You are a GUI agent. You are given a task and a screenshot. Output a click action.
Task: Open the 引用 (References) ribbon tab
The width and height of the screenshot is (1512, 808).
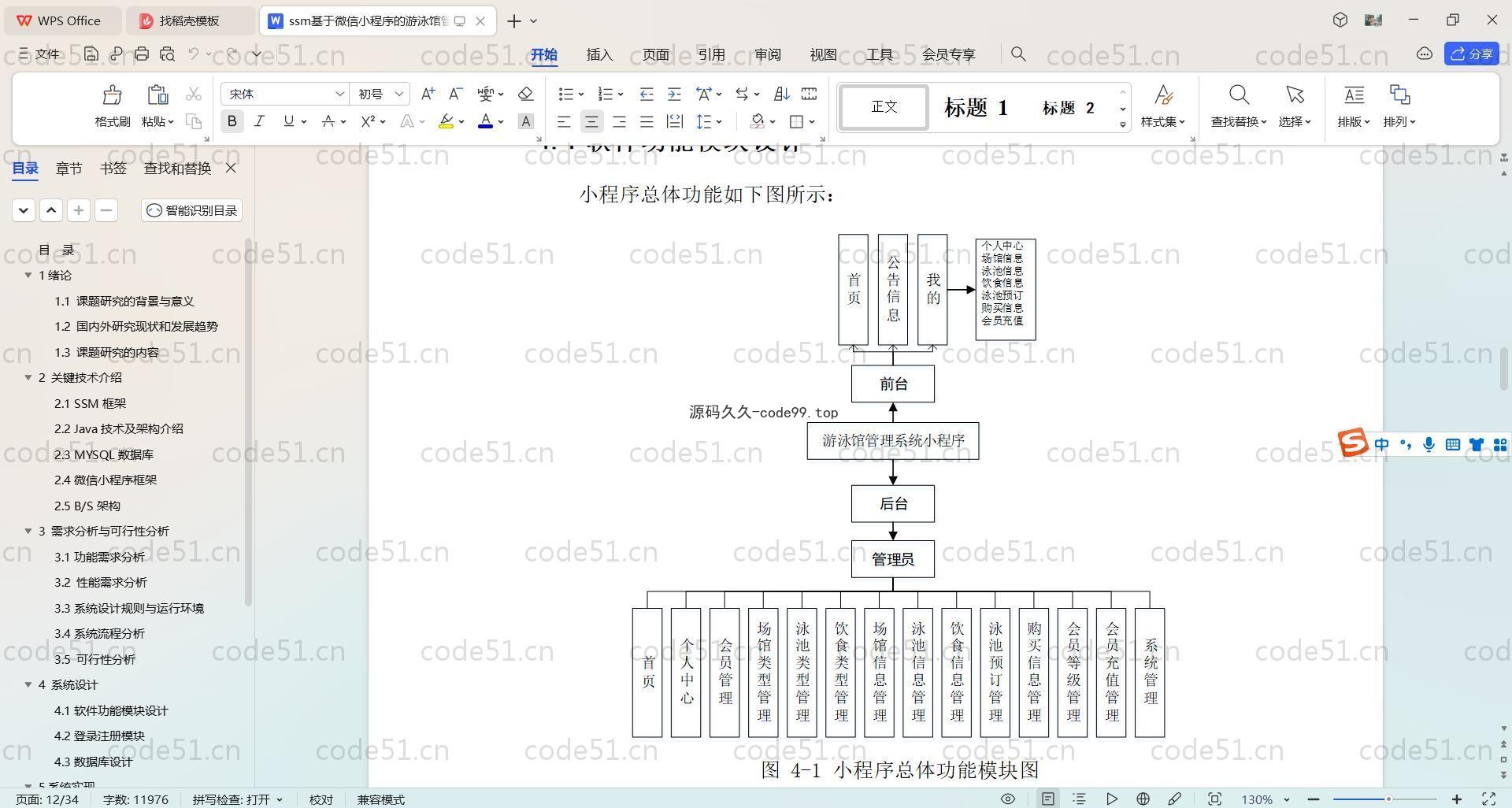point(711,54)
